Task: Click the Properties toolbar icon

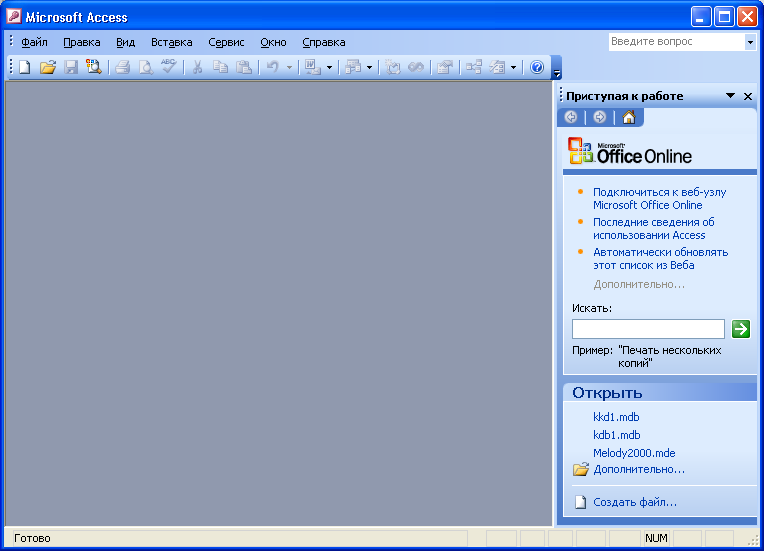Action: click(x=444, y=67)
